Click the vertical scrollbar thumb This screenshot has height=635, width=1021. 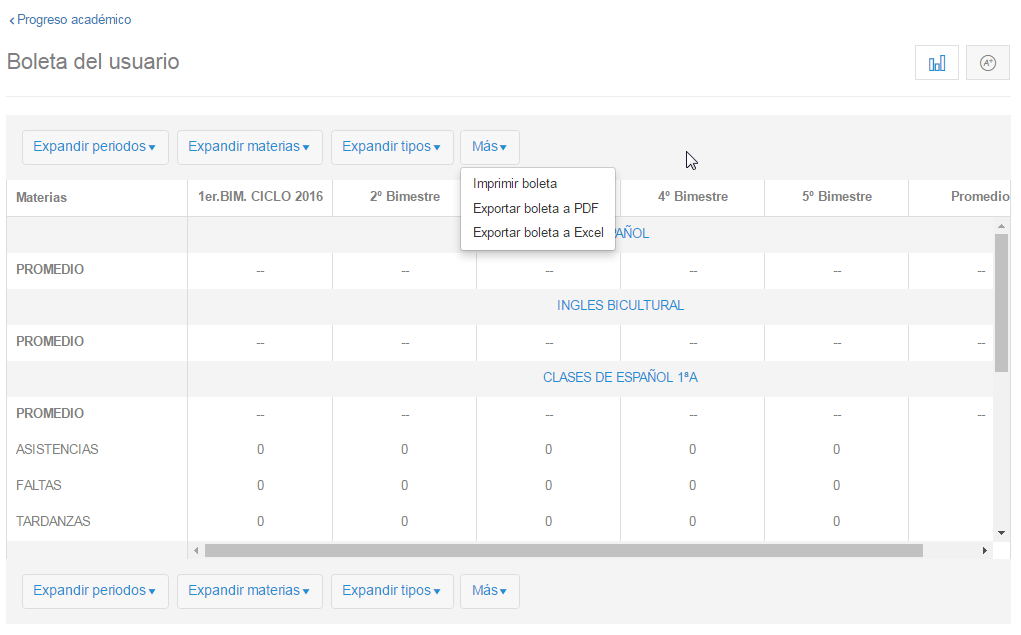tap(1001, 300)
